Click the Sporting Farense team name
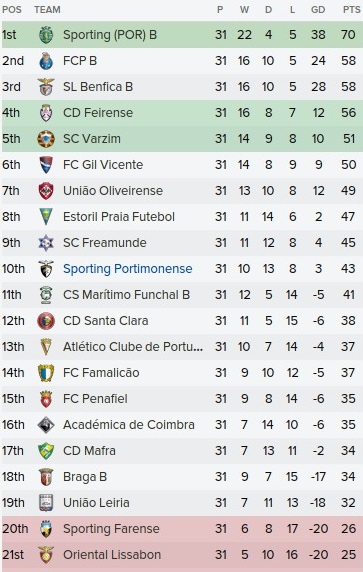Image resolution: width=363 pixels, height=572 pixels. click(x=111, y=529)
